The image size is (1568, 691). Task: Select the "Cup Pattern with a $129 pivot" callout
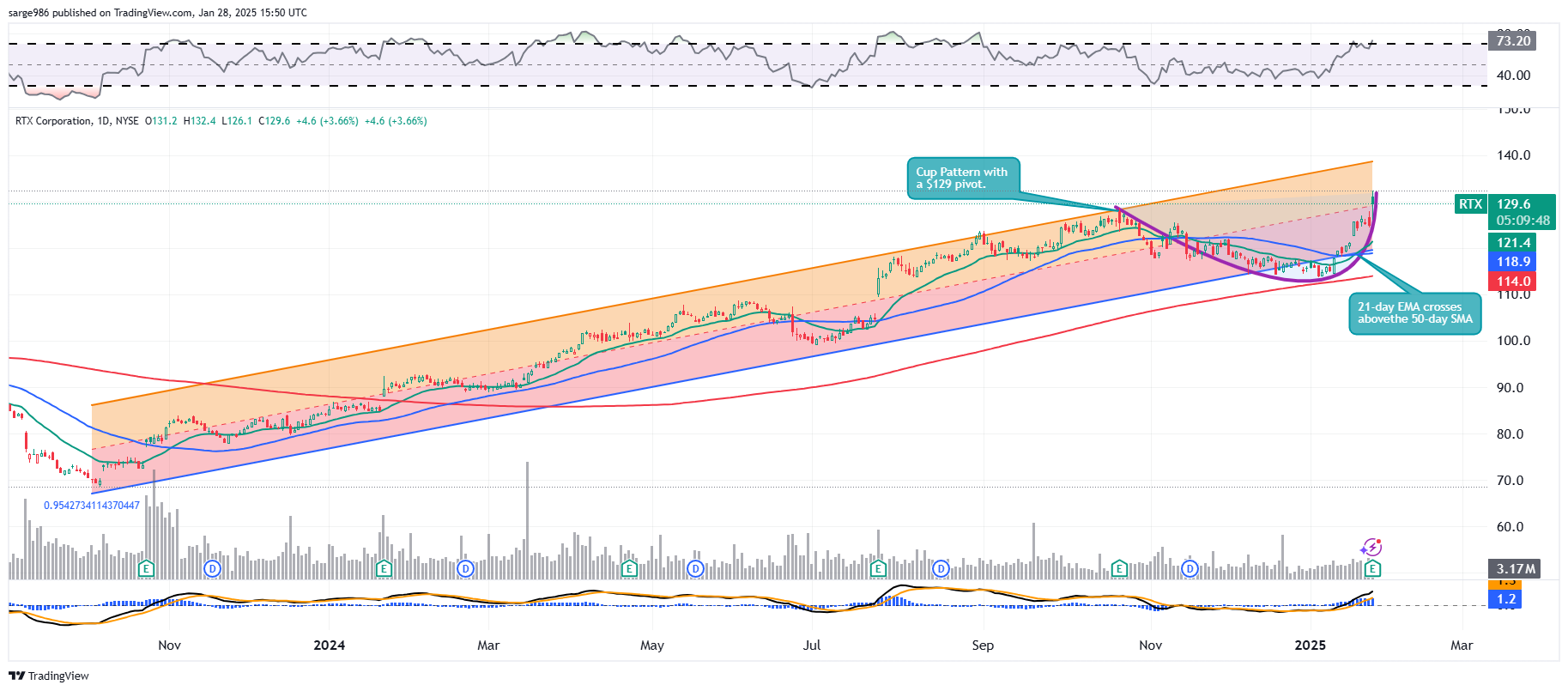point(963,178)
